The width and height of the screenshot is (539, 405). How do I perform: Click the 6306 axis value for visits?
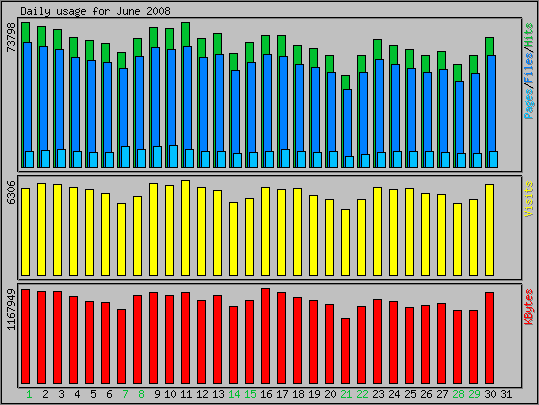point(11,192)
